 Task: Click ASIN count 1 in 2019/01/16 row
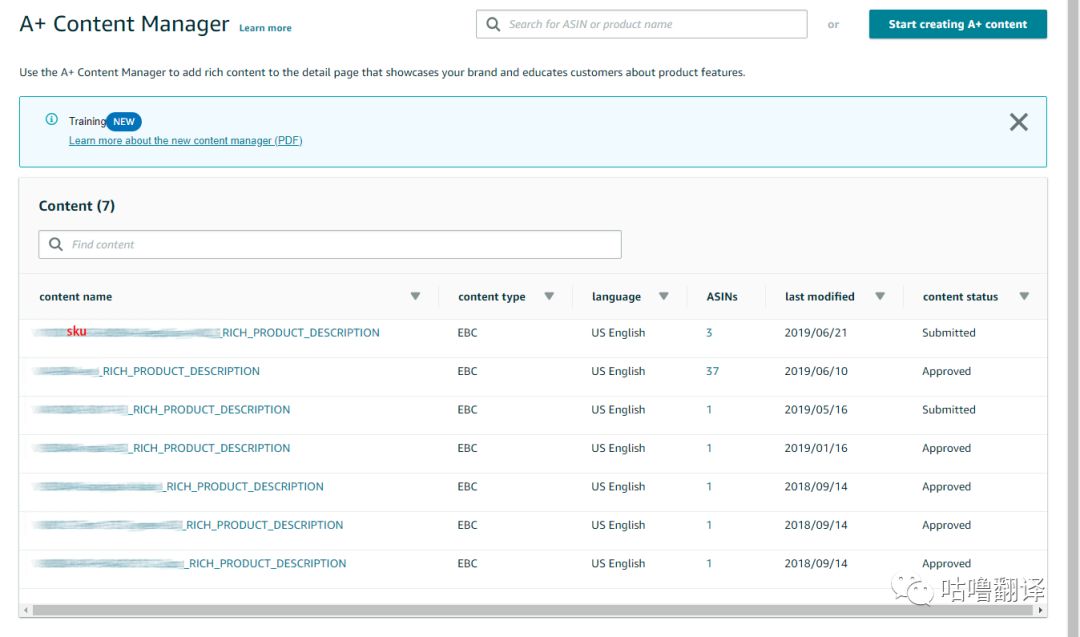pyautogui.click(x=709, y=448)
